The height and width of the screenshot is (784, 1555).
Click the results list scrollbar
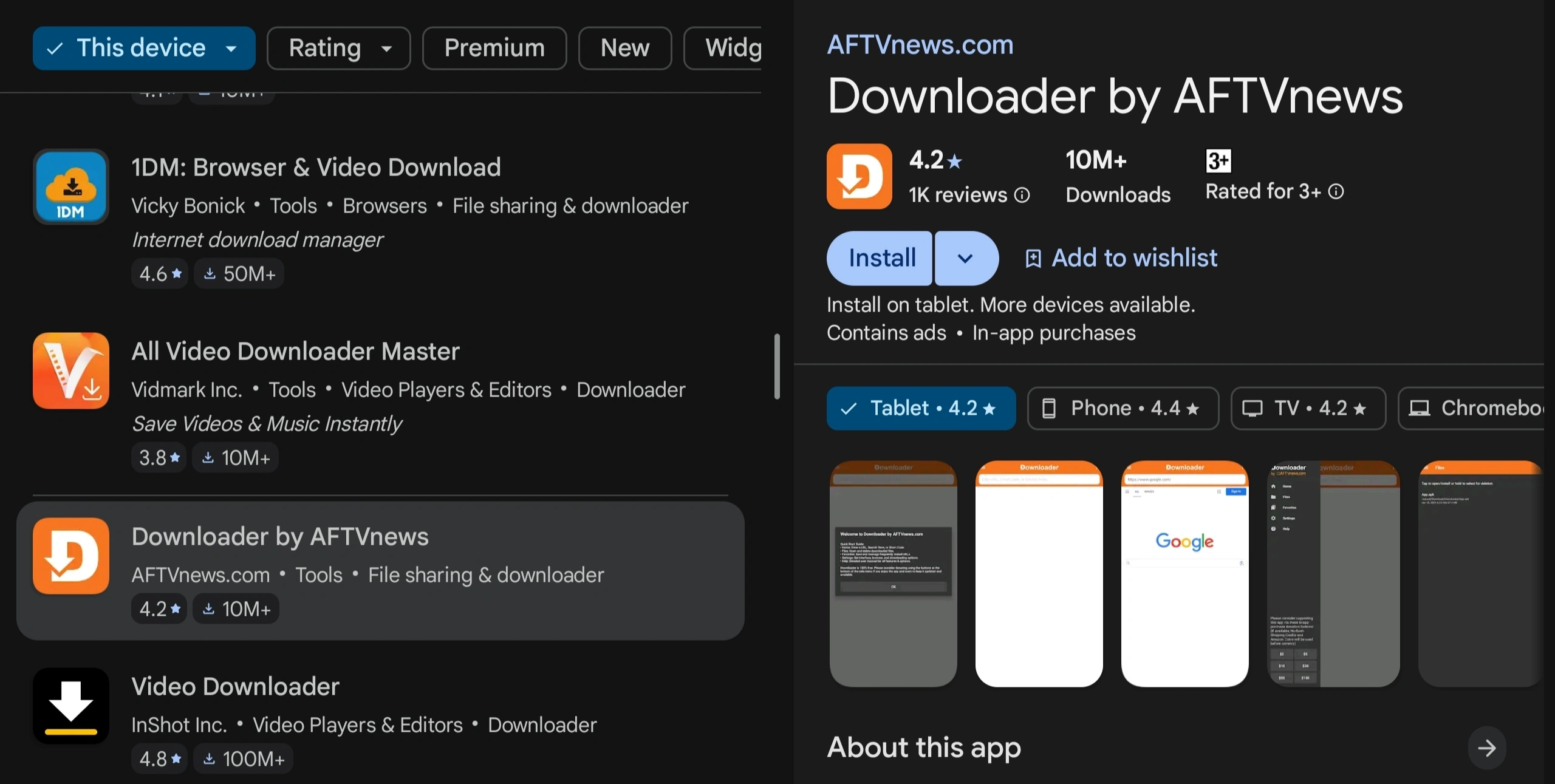(x=776, y=366)
